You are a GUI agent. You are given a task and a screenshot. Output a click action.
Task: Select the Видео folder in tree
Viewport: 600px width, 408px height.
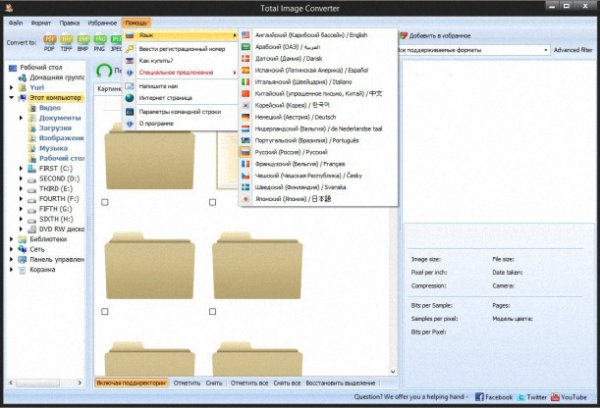point(50,108)
